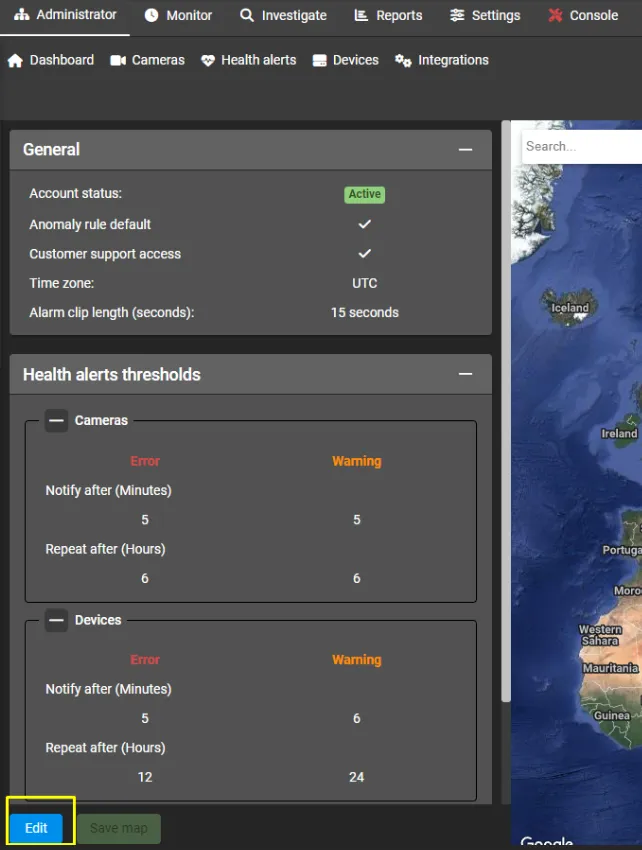Click the Save map button

pyautogui.click(x=119, y=828)
